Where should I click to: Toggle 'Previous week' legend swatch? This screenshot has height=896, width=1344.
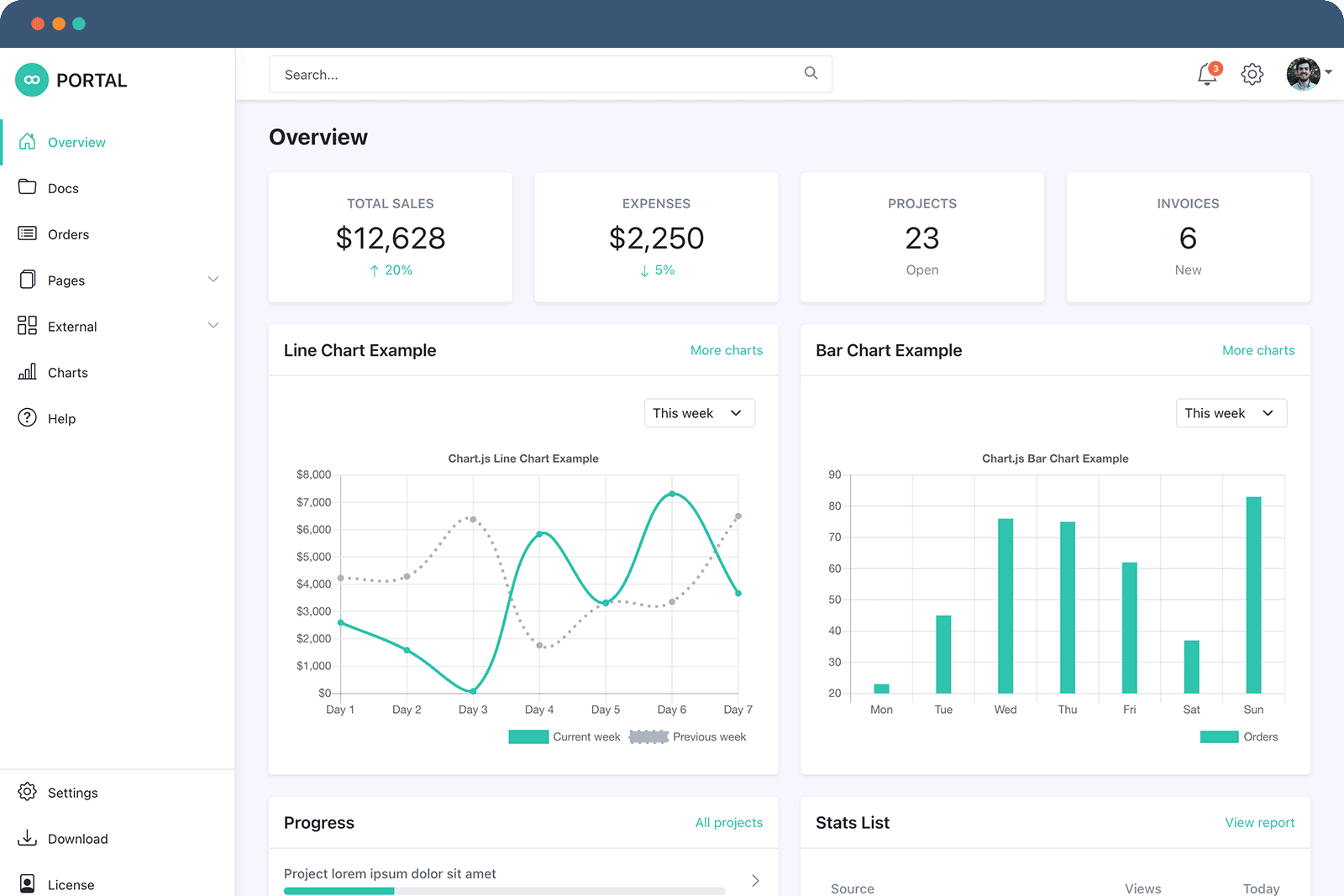pyautogui.click(x=648, y=737)
